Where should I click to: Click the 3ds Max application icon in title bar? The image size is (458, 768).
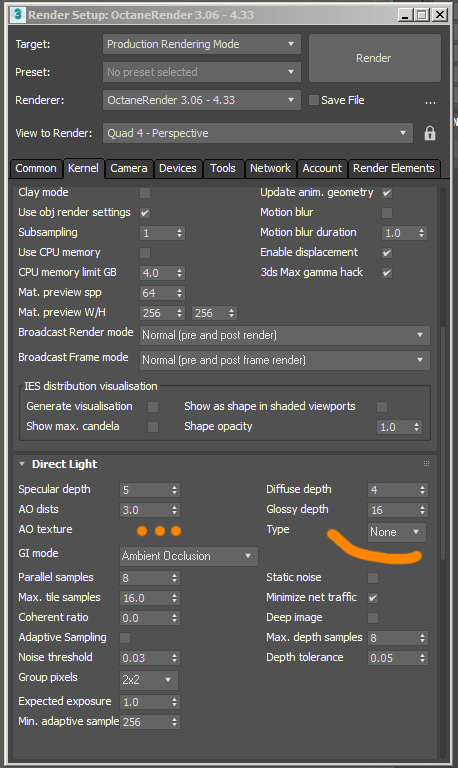18,14
